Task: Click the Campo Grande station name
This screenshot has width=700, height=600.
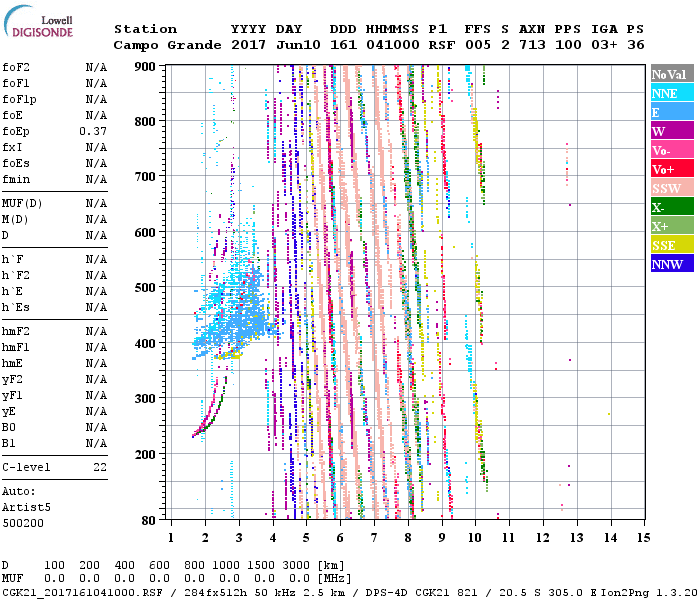Action: [167, 45]
